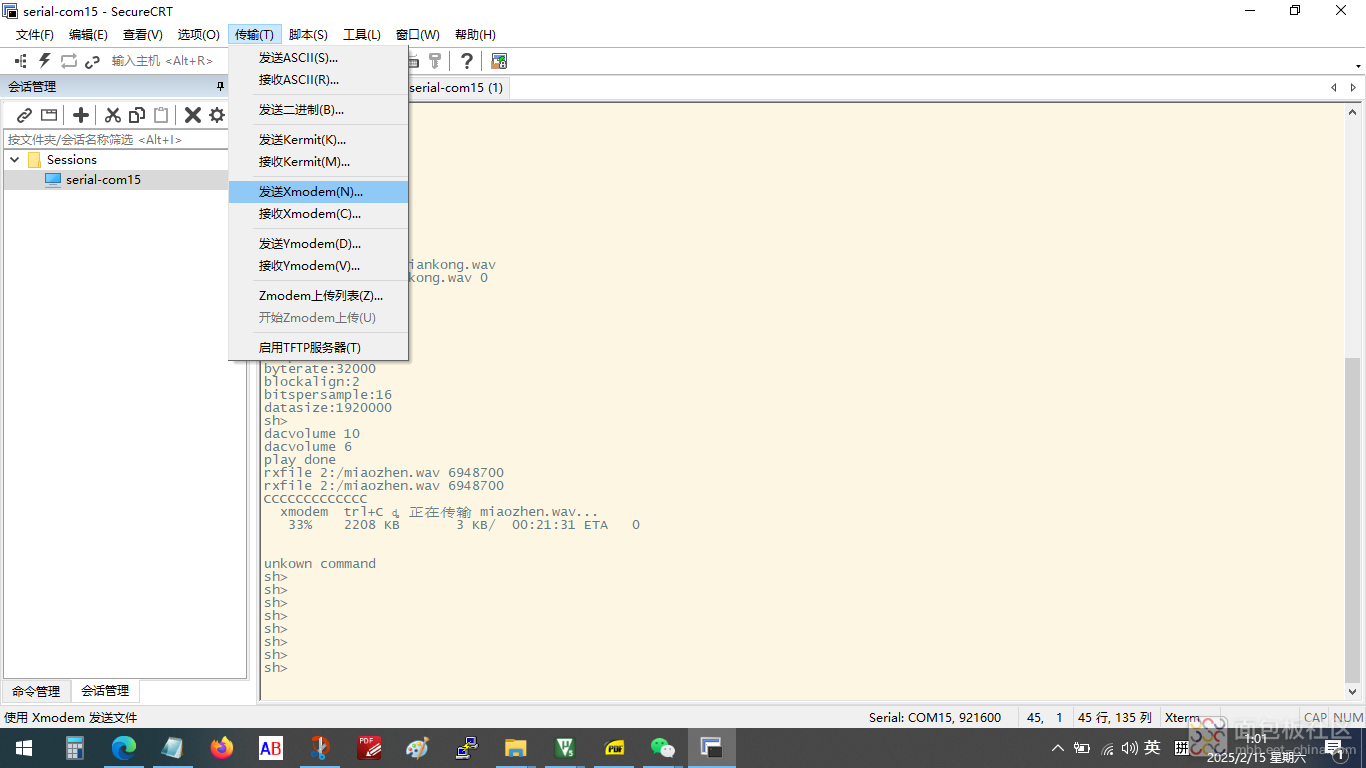
Task: Show hidden system tray icons chevron
Action: click(1058, 748)
